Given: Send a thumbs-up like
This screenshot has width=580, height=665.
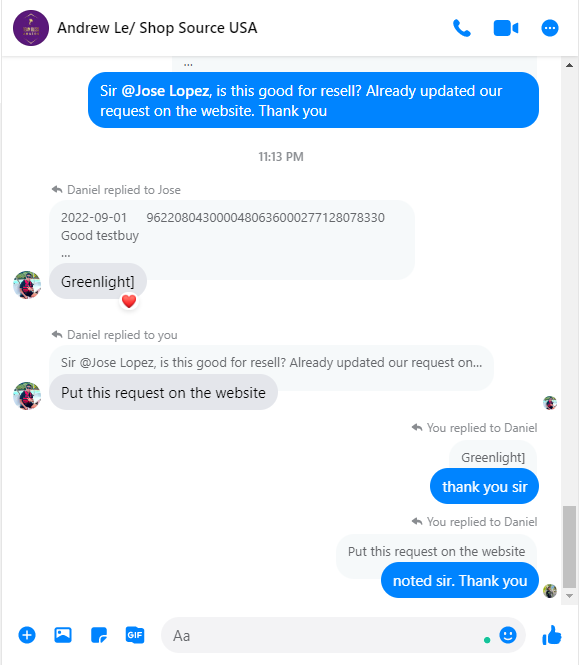Looking at the screenshot, I should [x=552, y=635].
